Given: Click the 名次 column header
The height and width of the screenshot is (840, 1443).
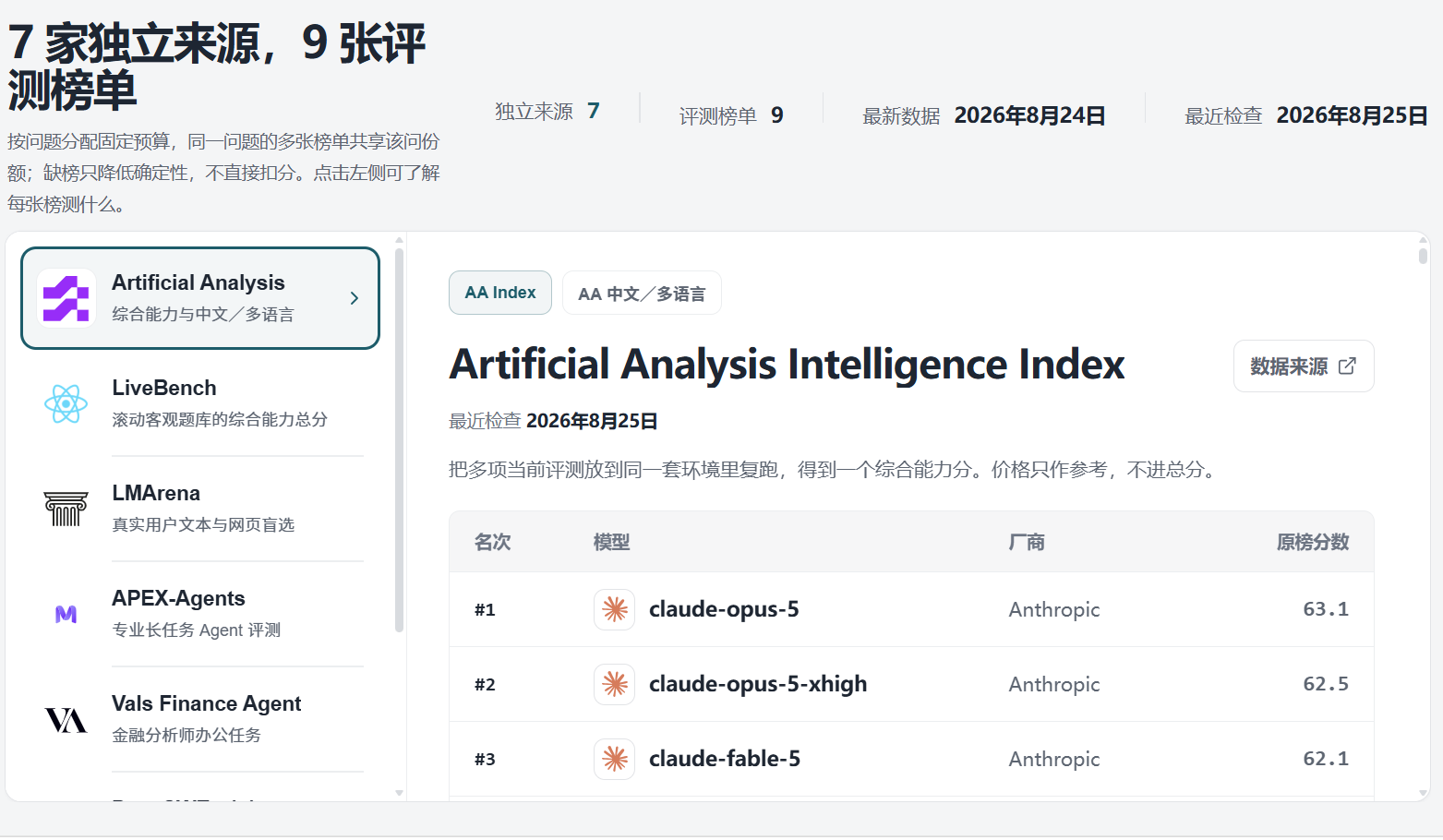Looking at the screenshot, I should pos(493,542).
